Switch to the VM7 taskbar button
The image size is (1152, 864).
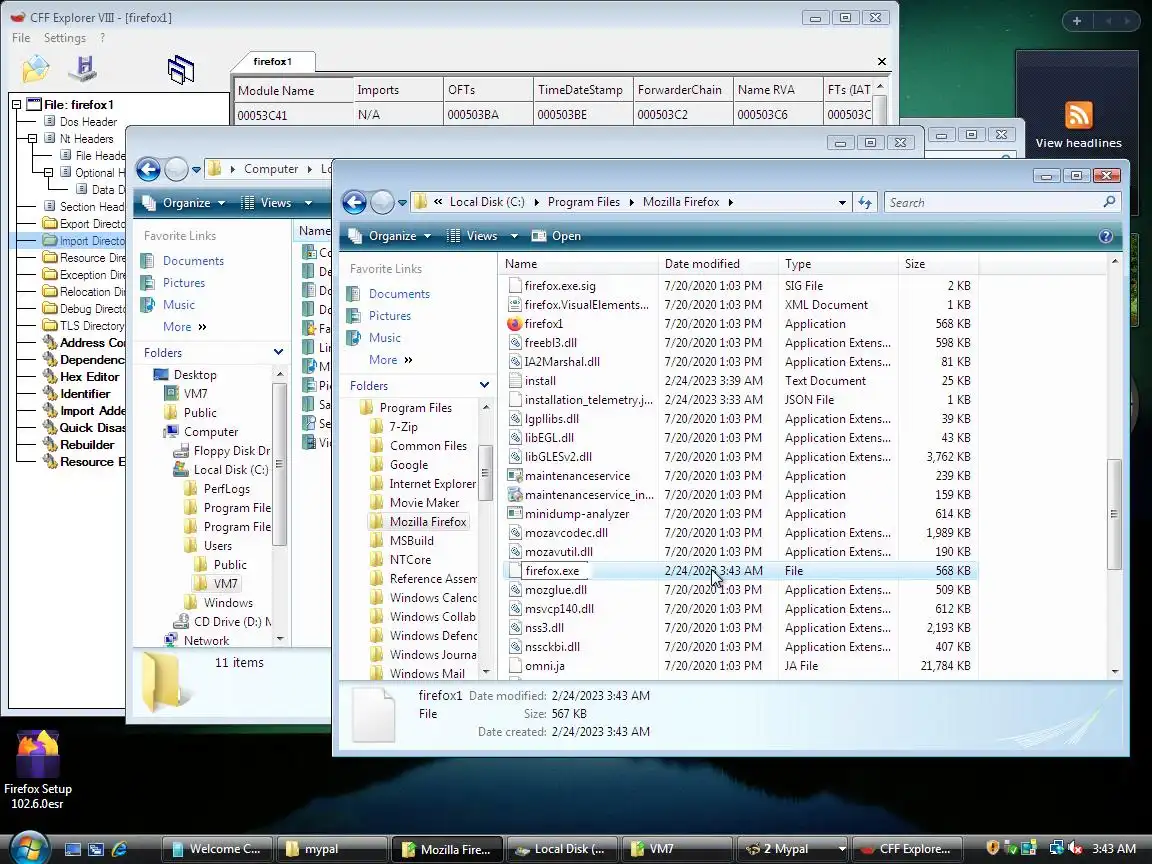675,849
